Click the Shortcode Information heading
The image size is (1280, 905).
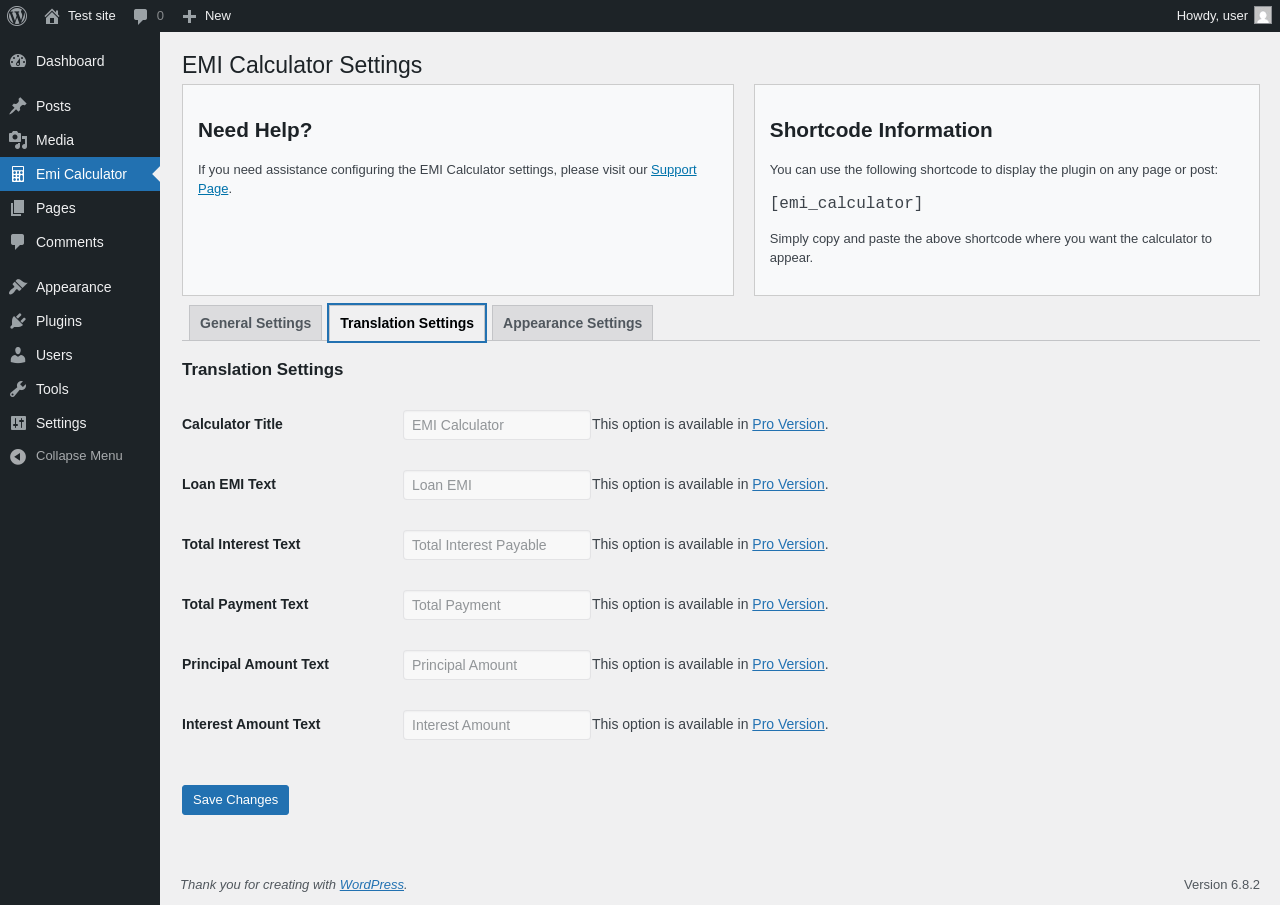[881, 130]
